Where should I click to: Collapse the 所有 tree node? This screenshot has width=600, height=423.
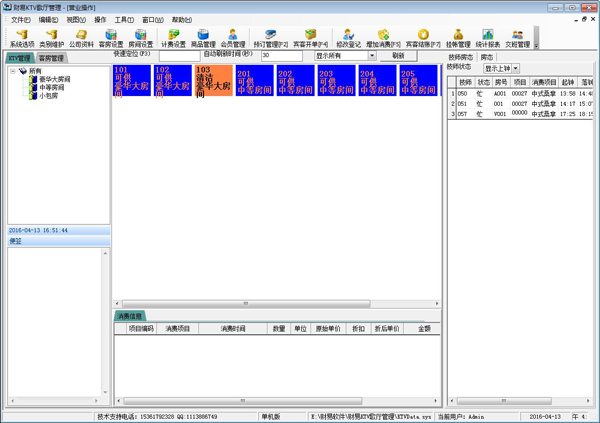[13, 71]
